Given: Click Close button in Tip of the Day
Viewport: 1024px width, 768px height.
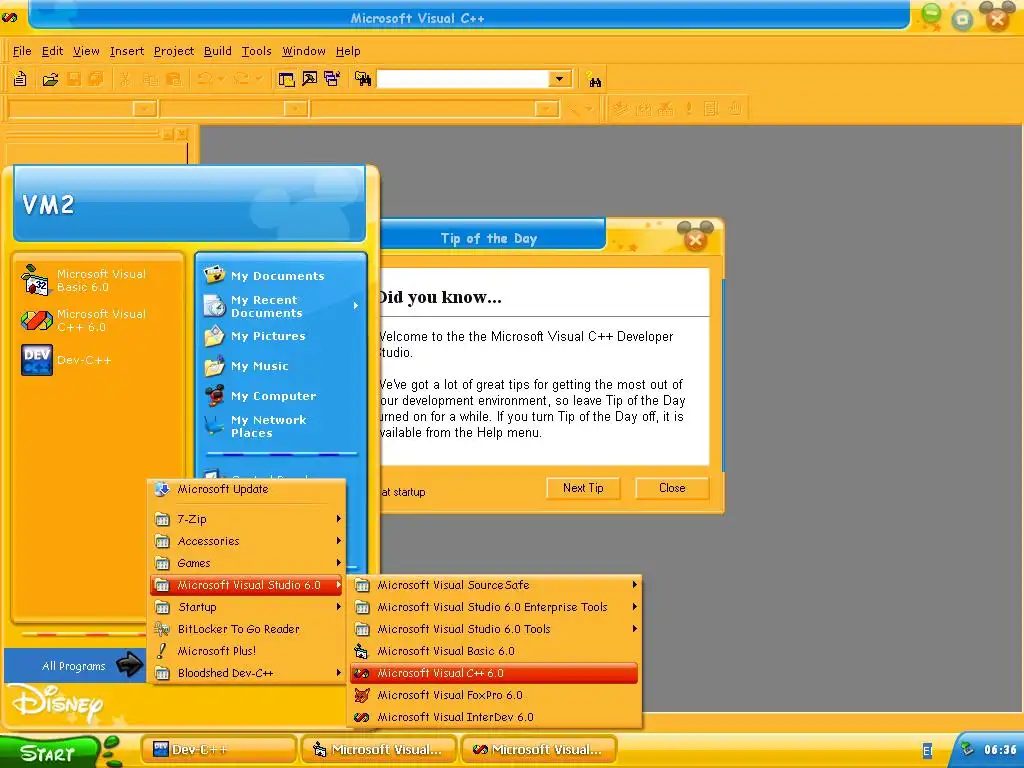Looking at the screenshot, I should coord(672,488).
